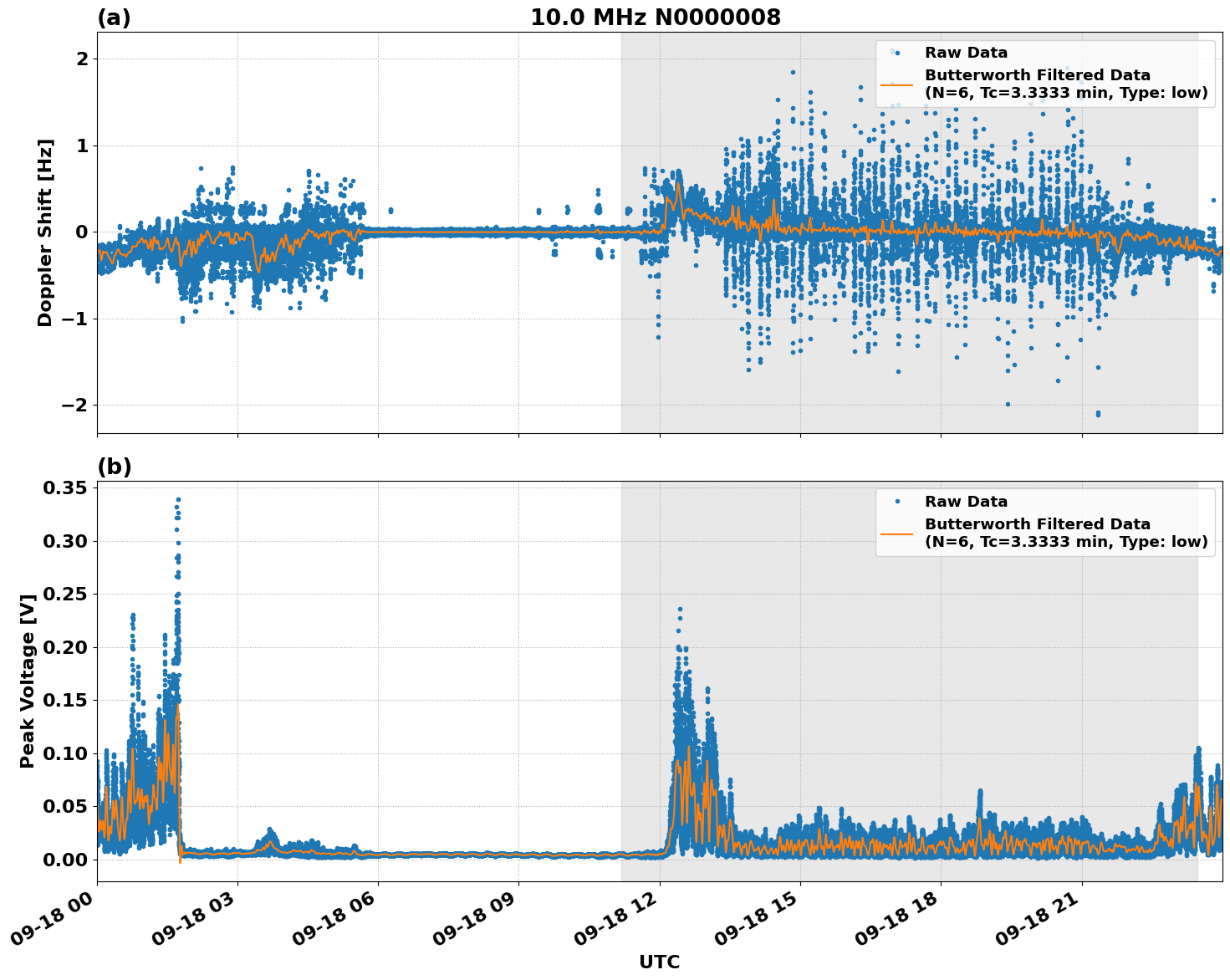Click the orange filtered-line symbol in panel (b) legend

click(x=899, y=536)
